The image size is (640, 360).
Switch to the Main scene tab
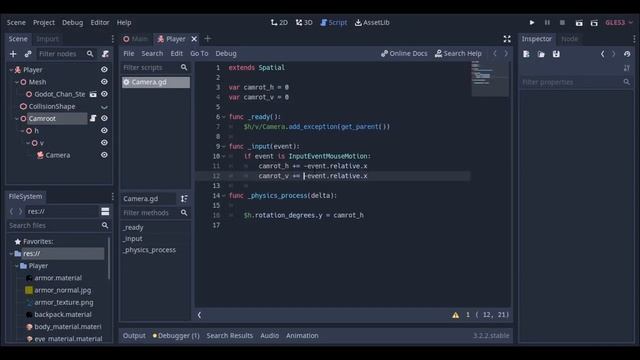pyautogui.click(x=136, y=39)
